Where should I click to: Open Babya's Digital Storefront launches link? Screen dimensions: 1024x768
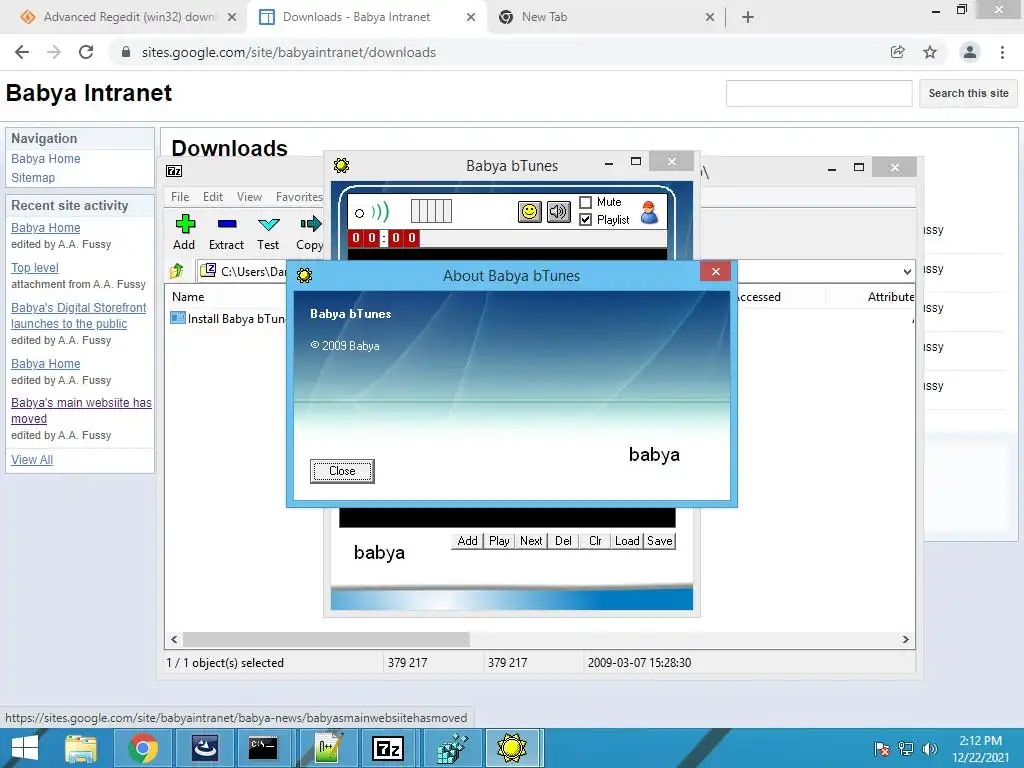point(78,315)
